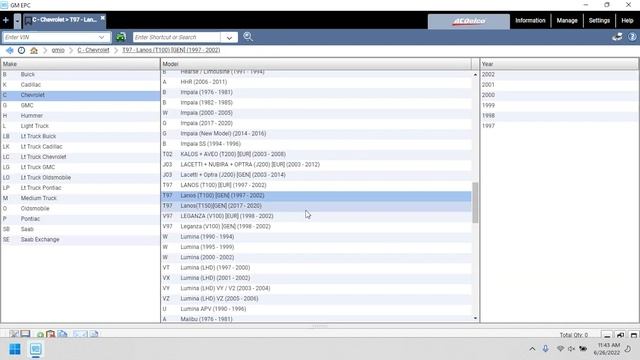Image resolution: width=640 pixels, height=360 pixels.
Task: Click the blue question mark help icon
Action: click(x=632, y=37)
